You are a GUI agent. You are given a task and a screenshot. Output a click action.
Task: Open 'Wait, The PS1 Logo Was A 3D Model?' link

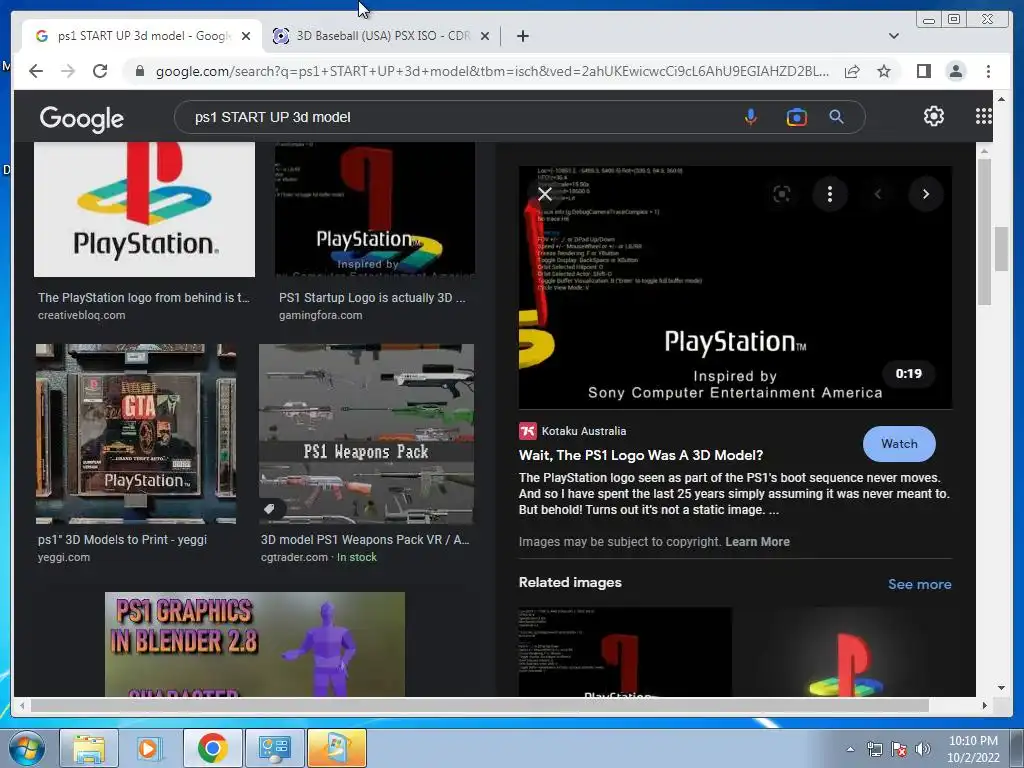tap(641, 455)
